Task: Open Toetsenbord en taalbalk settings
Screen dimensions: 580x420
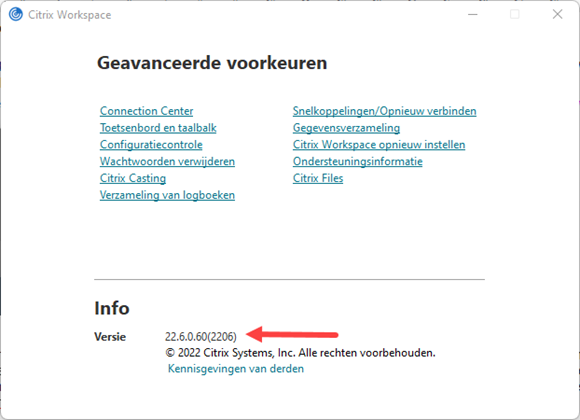Action: [158, 128]
